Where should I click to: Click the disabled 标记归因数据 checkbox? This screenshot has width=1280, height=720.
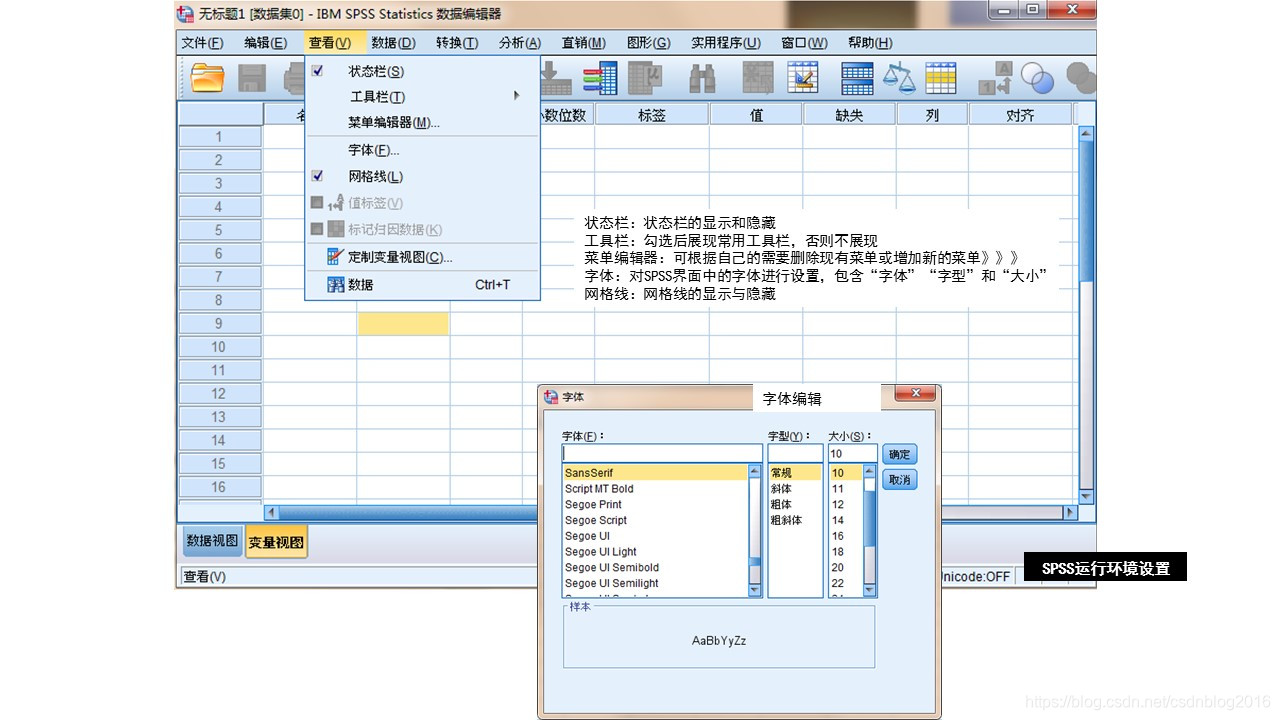coord(317,229)
